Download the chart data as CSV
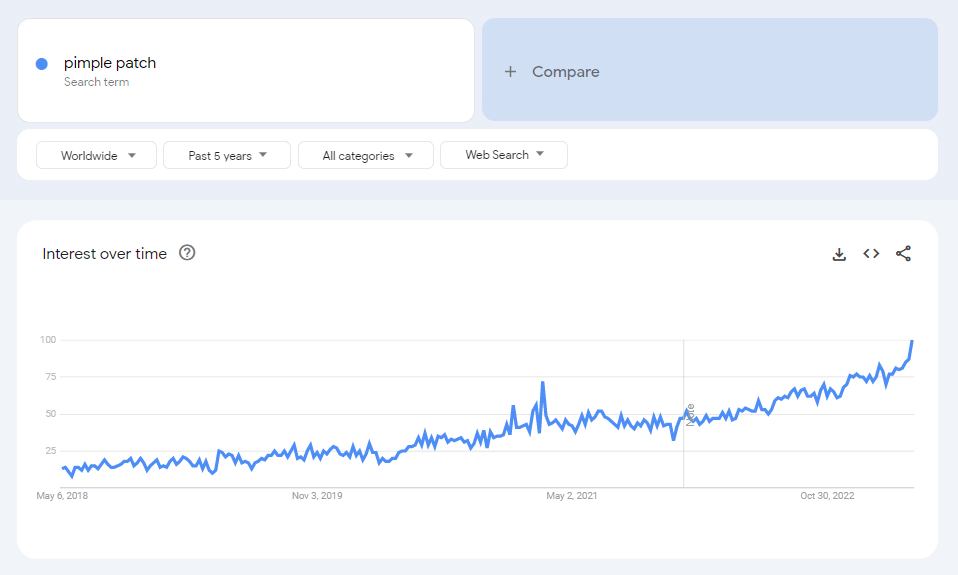The image size is (958, 575). click(839, 254)
